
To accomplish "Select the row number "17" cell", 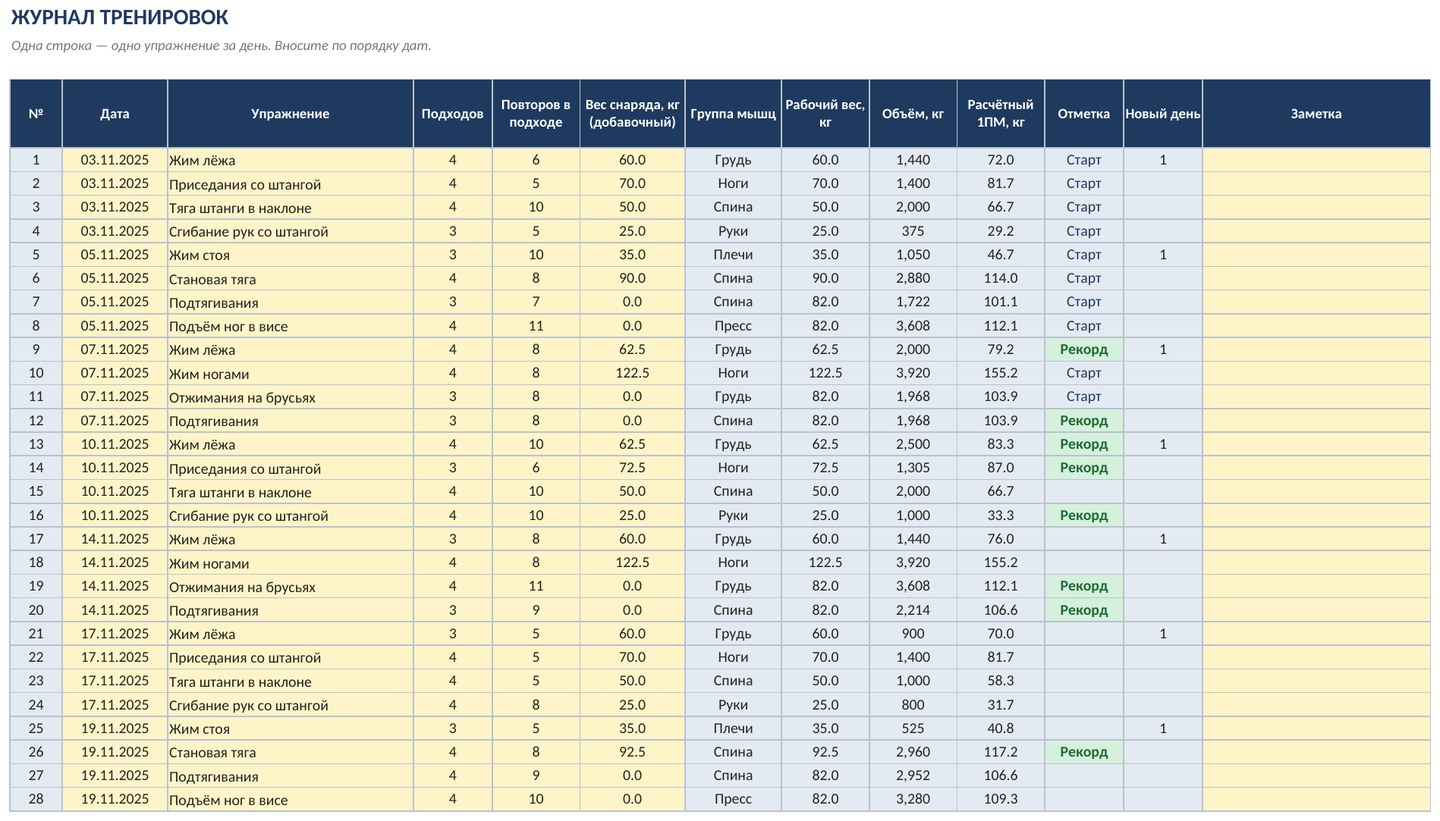I will (36, 539).
